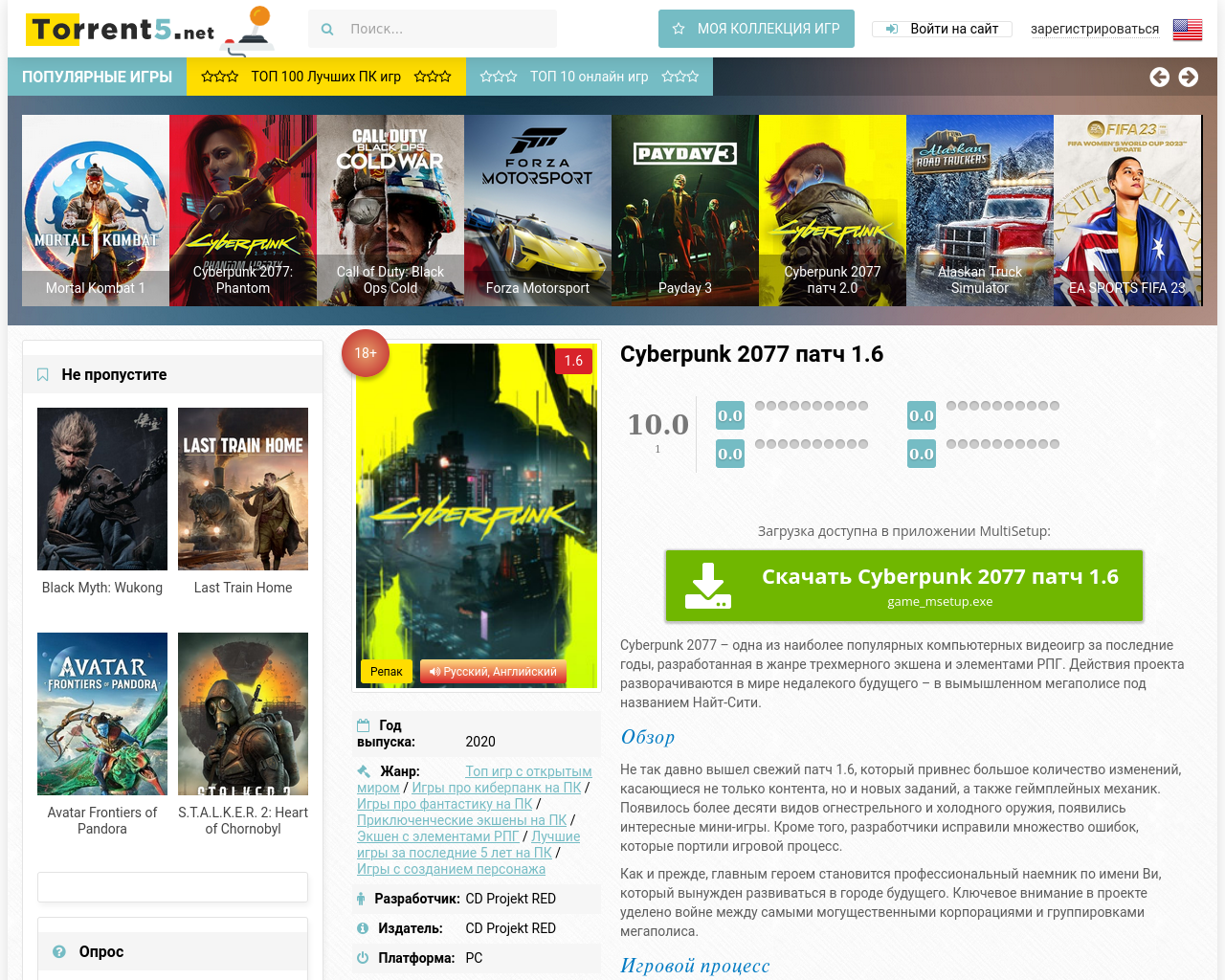
Task: Click the 10.0 overall rating score
Action: point(657,424)
